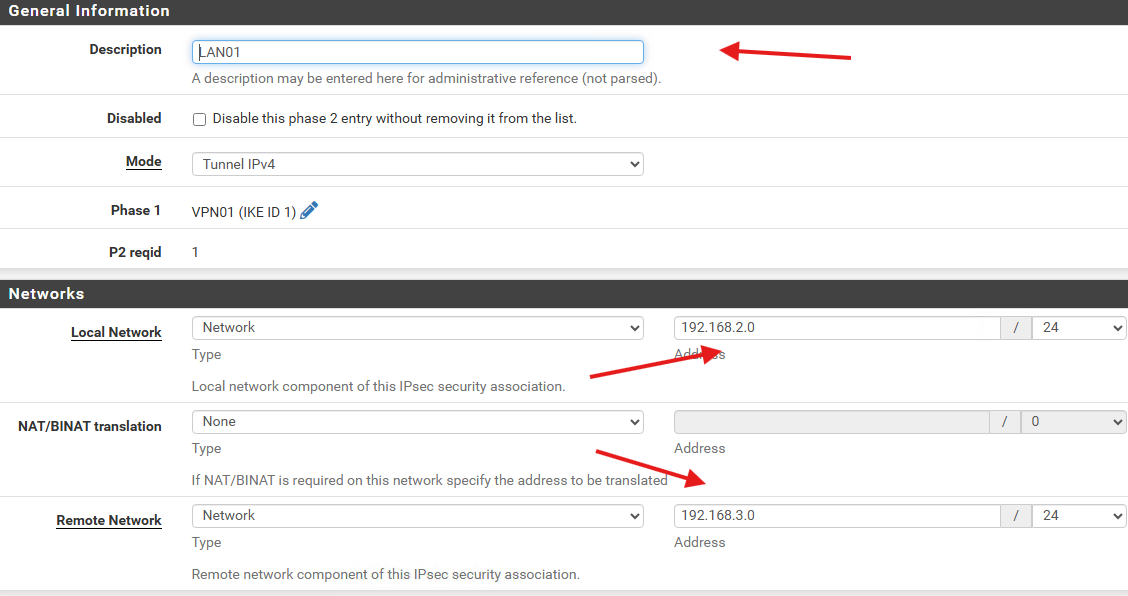Screen dimensions: 1128x596
Task: Click the 'Disable this phase 2 entry' label text
Action: pyautogui.click(x=394, y=119)
